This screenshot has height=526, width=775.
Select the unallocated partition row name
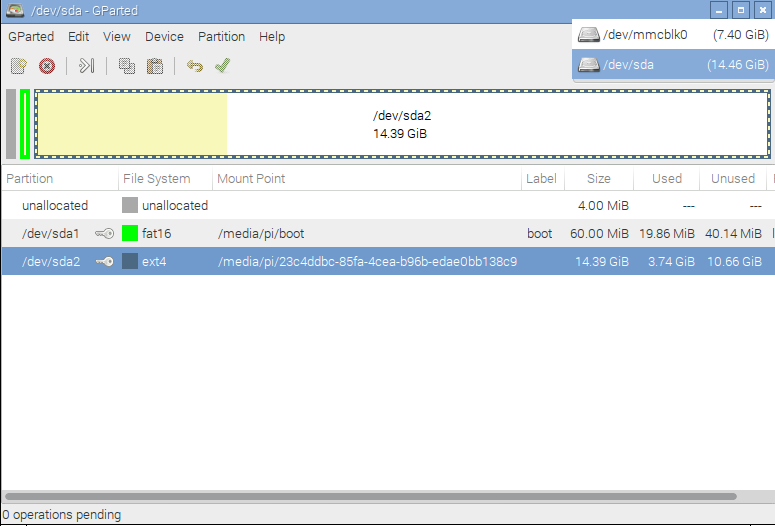click(55, 206)
